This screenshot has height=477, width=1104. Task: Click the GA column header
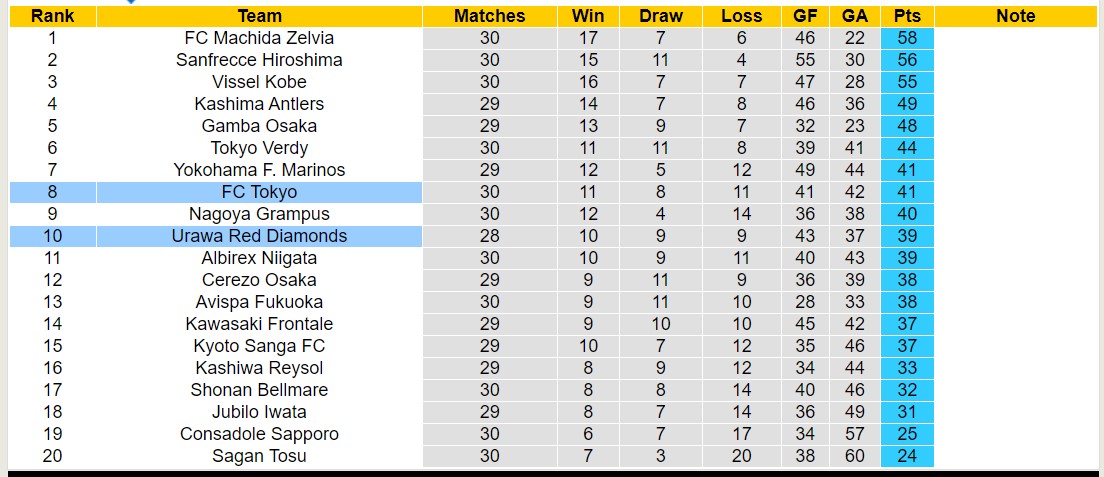[x=855, y=16]
